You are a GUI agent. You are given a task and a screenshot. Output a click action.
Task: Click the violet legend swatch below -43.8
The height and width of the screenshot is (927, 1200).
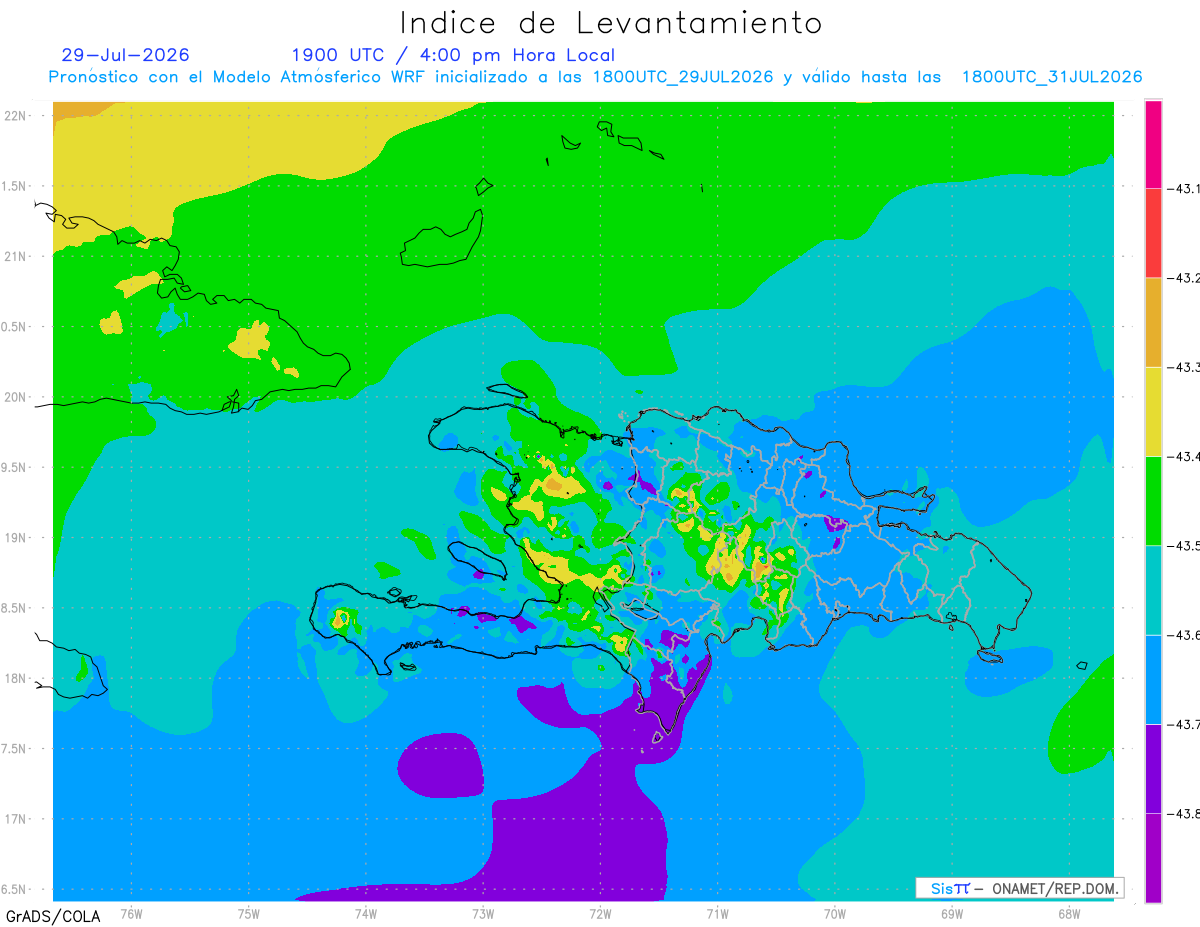(x=1153, y=858)
